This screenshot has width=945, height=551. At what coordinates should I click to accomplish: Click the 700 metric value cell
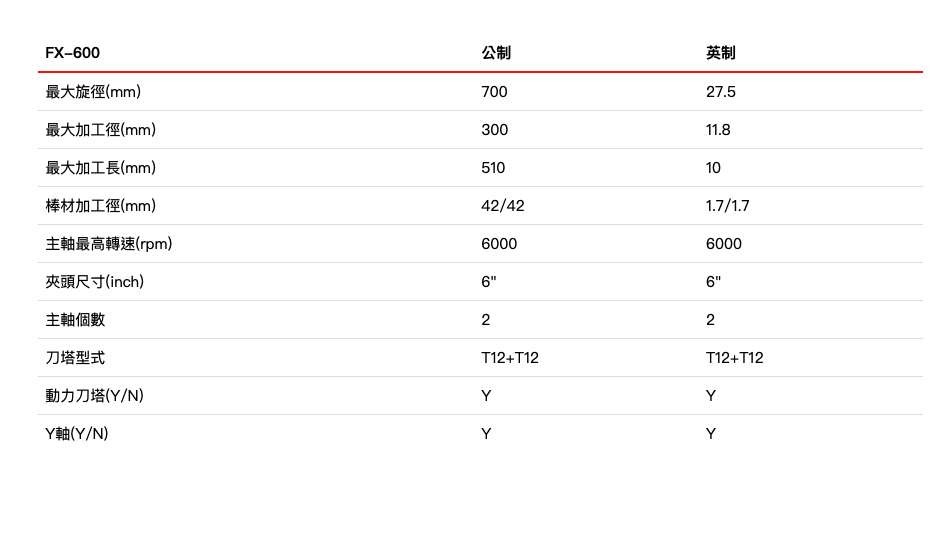tap(494, 92)
